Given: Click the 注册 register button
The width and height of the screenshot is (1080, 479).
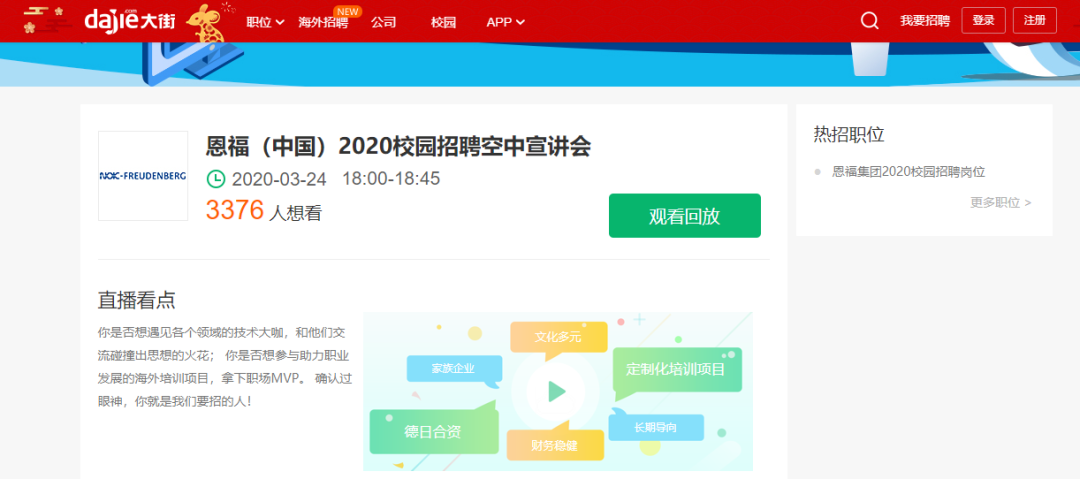Looking at the screenshot, I should pyautogui.click(x=1034, y=21).
